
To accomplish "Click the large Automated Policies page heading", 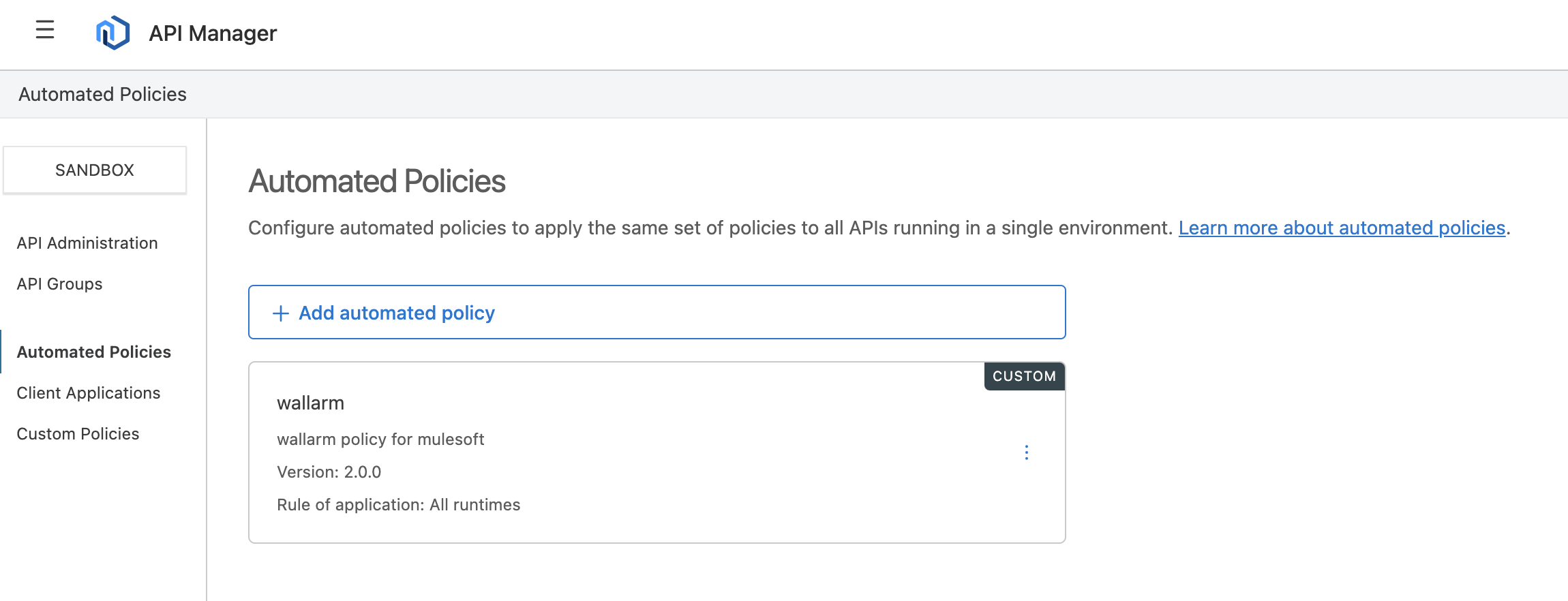I will pyautogui.click(x=376, y=181).
